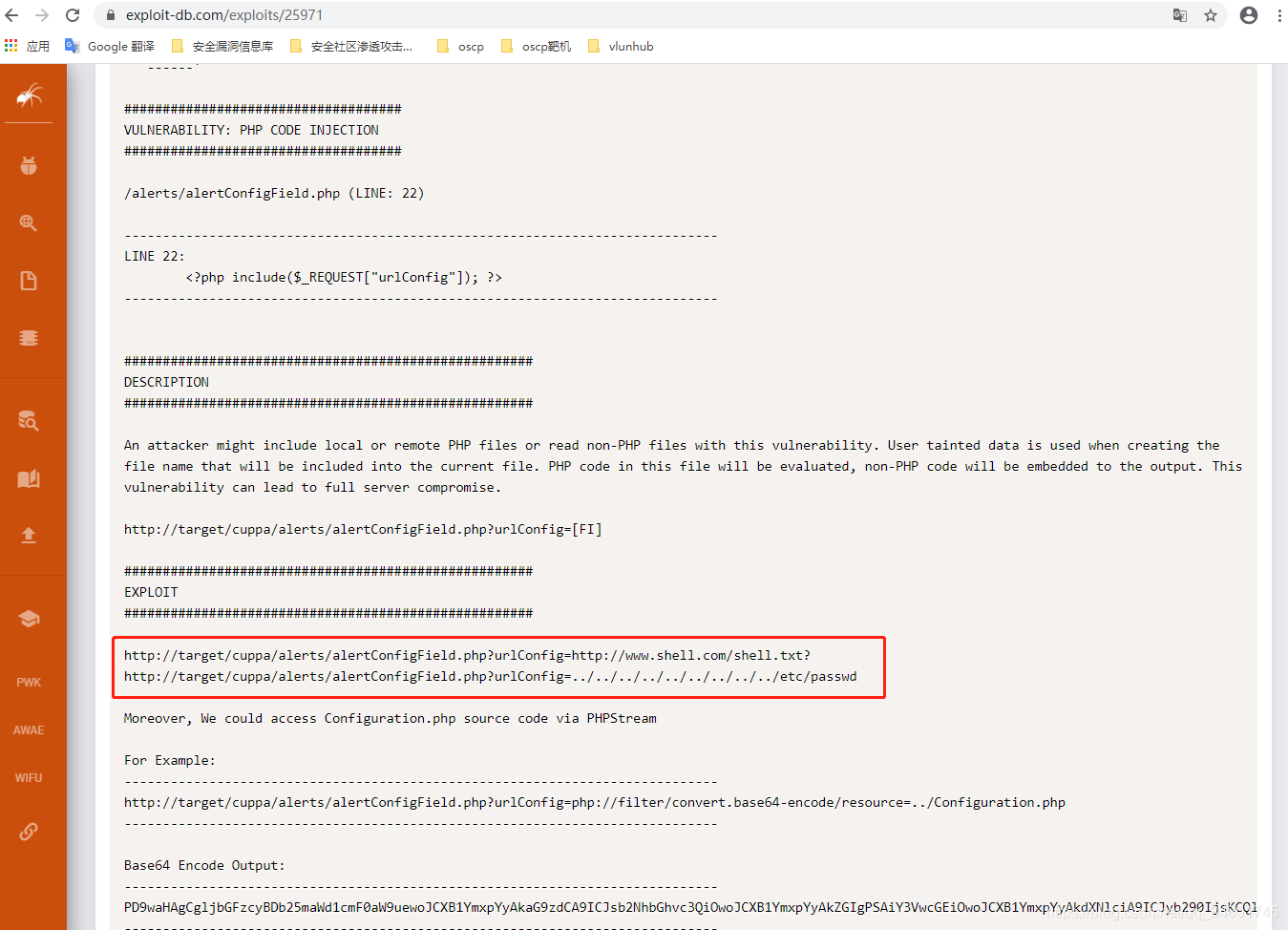The width and height of the screenshot is (1288, 930).
Task: Click the "DESCRIPTION" section heading
Action: coord(166,382)
